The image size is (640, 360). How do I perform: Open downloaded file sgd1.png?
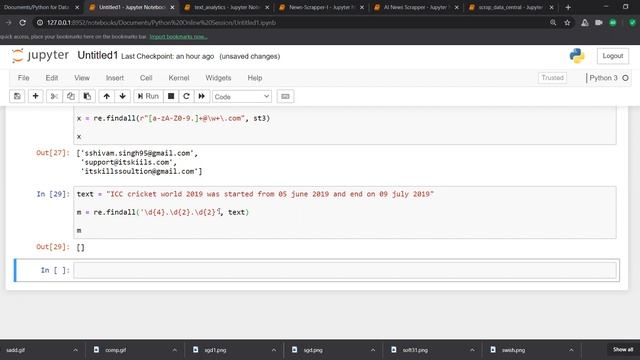tap(215, 350)
